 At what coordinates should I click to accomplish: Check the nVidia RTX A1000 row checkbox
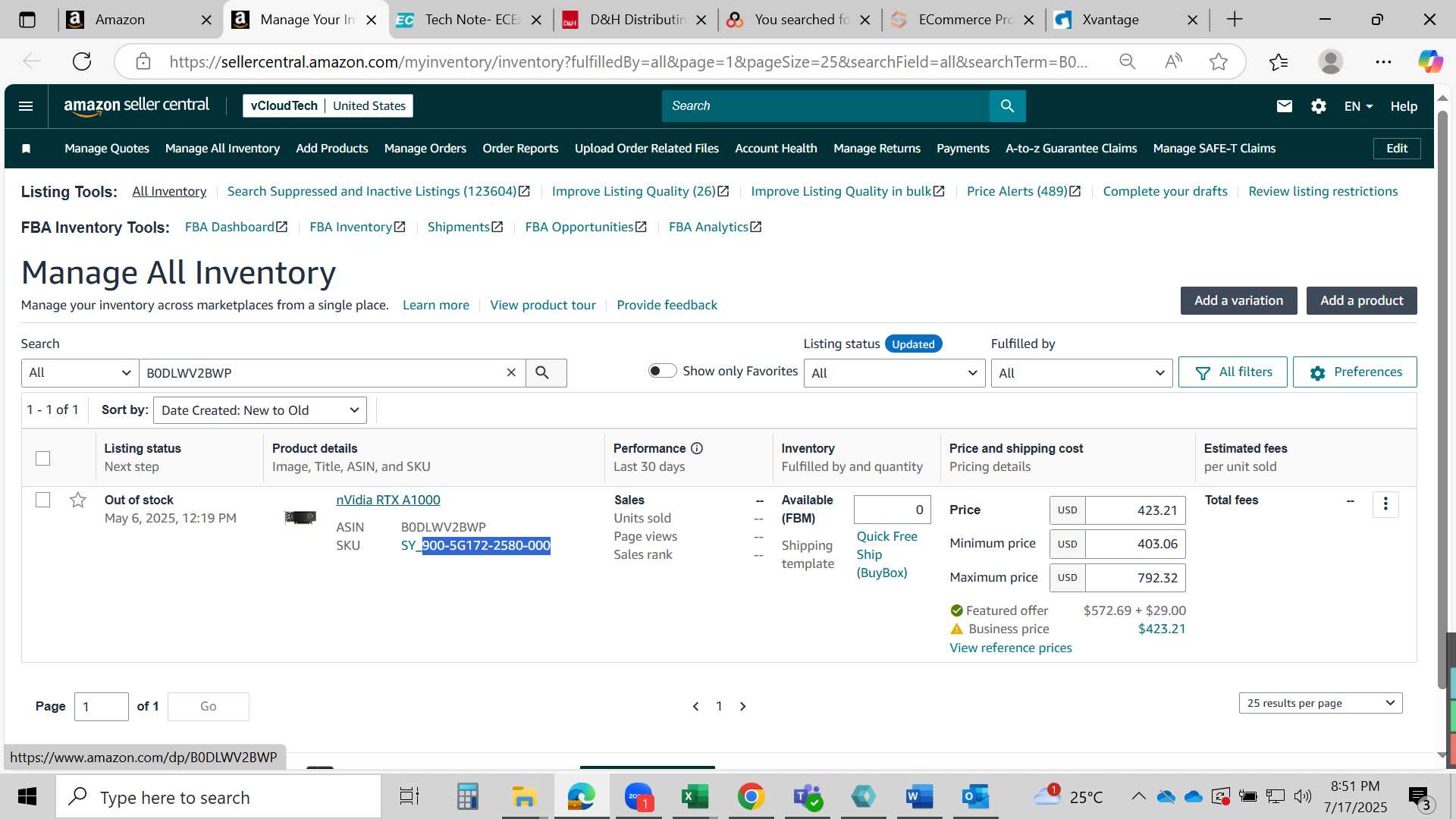(x=42, y=500)
